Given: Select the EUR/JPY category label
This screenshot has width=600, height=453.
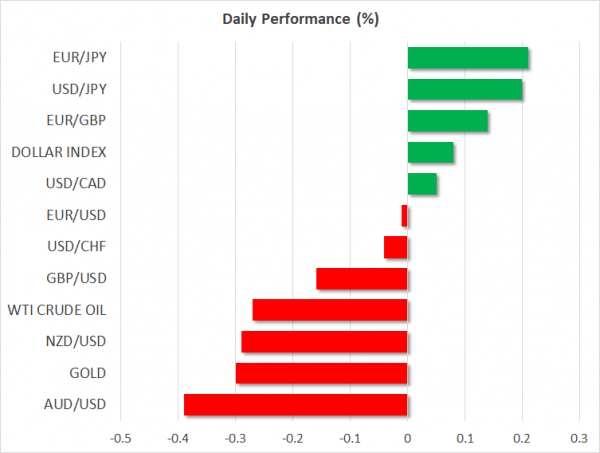Looking at the screenshot, I should pyautogui.click(x=80, y=58).
